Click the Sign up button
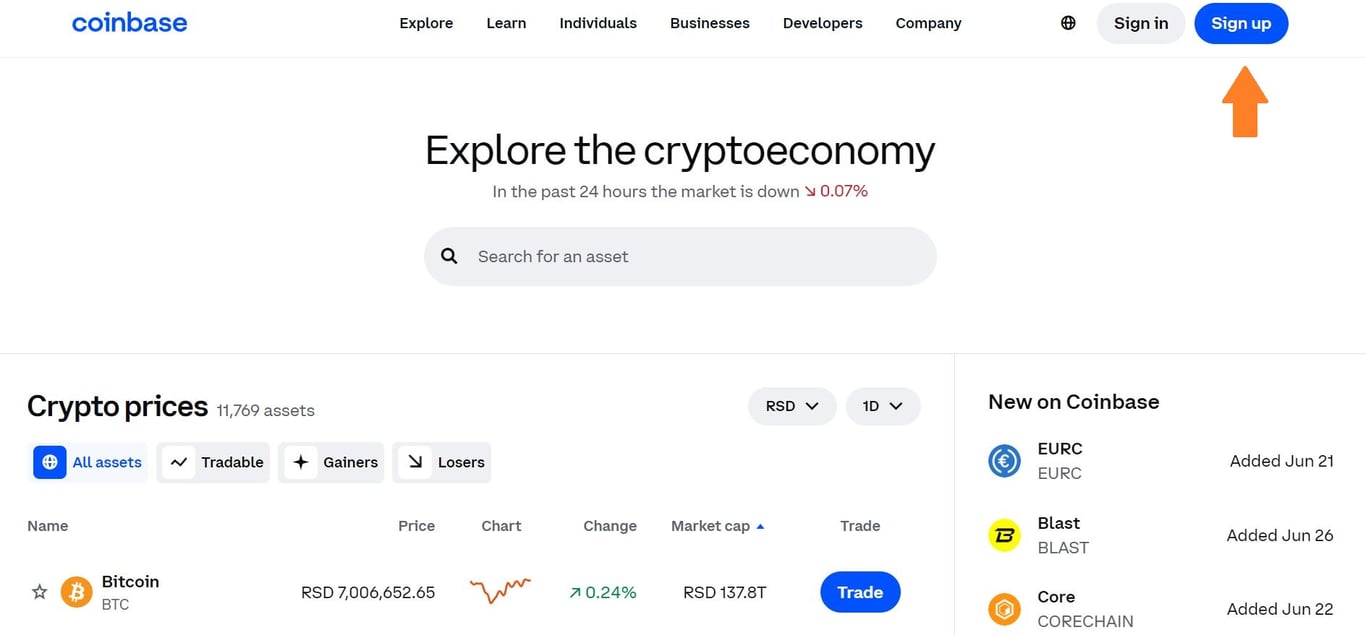The image size is (1366, 635). click(1241, 23)
